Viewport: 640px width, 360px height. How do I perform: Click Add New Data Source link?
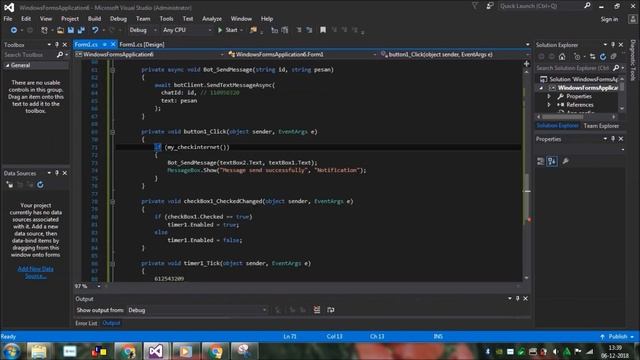point(36,272)
